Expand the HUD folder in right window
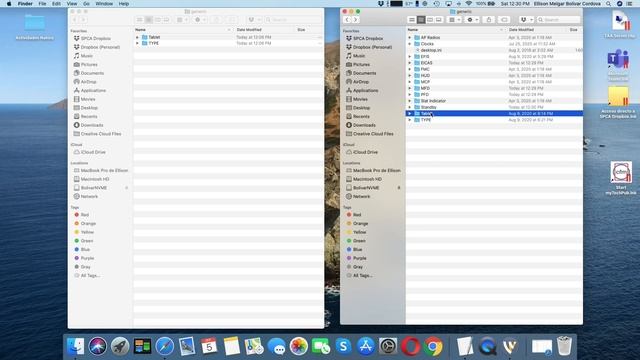The width and height of the screenshot is (640, 360). (x=410, y=76)
